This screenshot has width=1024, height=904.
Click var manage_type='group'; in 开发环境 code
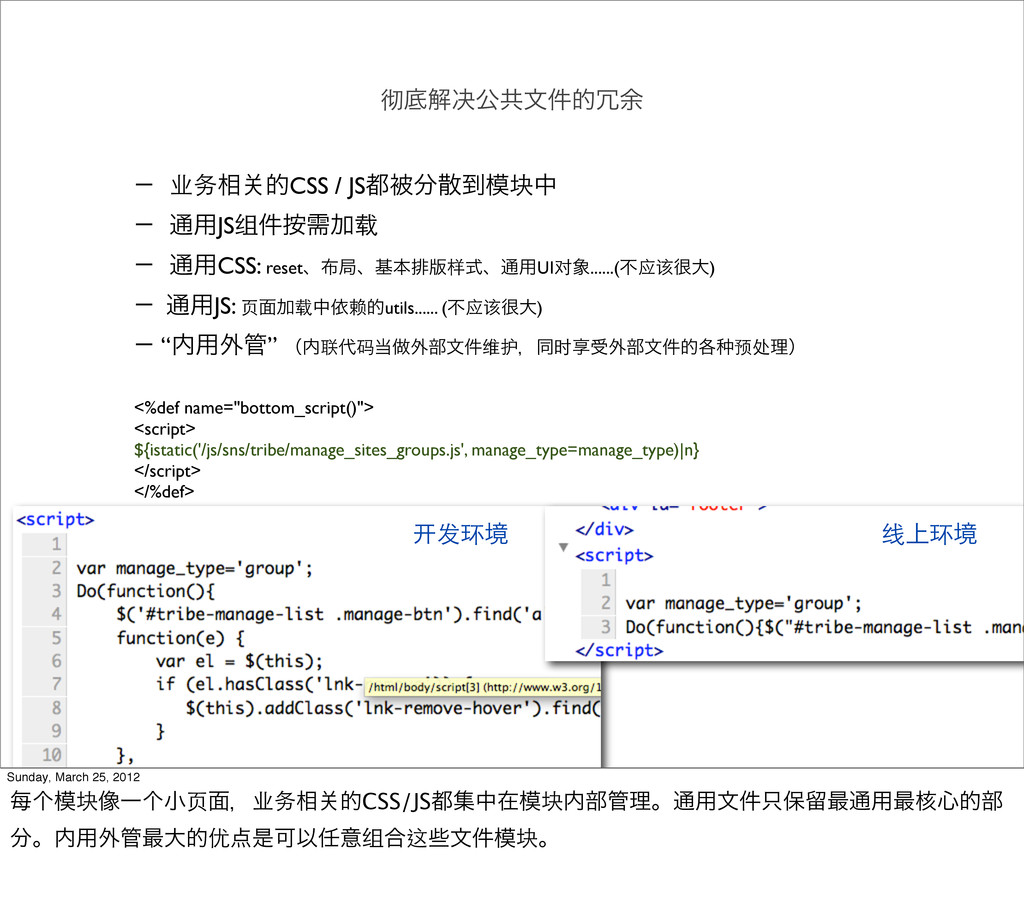(195, 568)
